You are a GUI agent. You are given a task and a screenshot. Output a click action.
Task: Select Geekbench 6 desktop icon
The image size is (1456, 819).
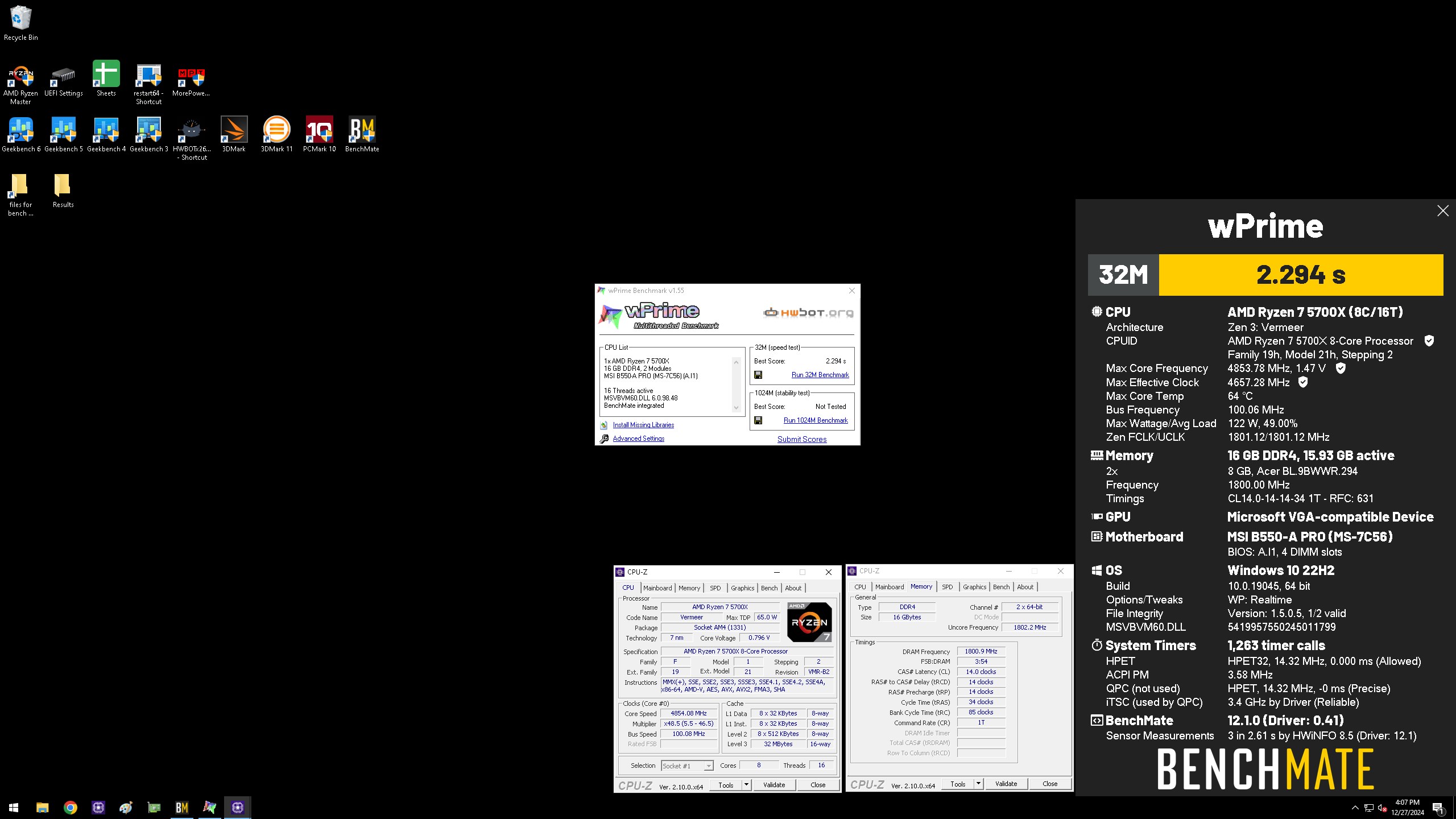(21, 134)
